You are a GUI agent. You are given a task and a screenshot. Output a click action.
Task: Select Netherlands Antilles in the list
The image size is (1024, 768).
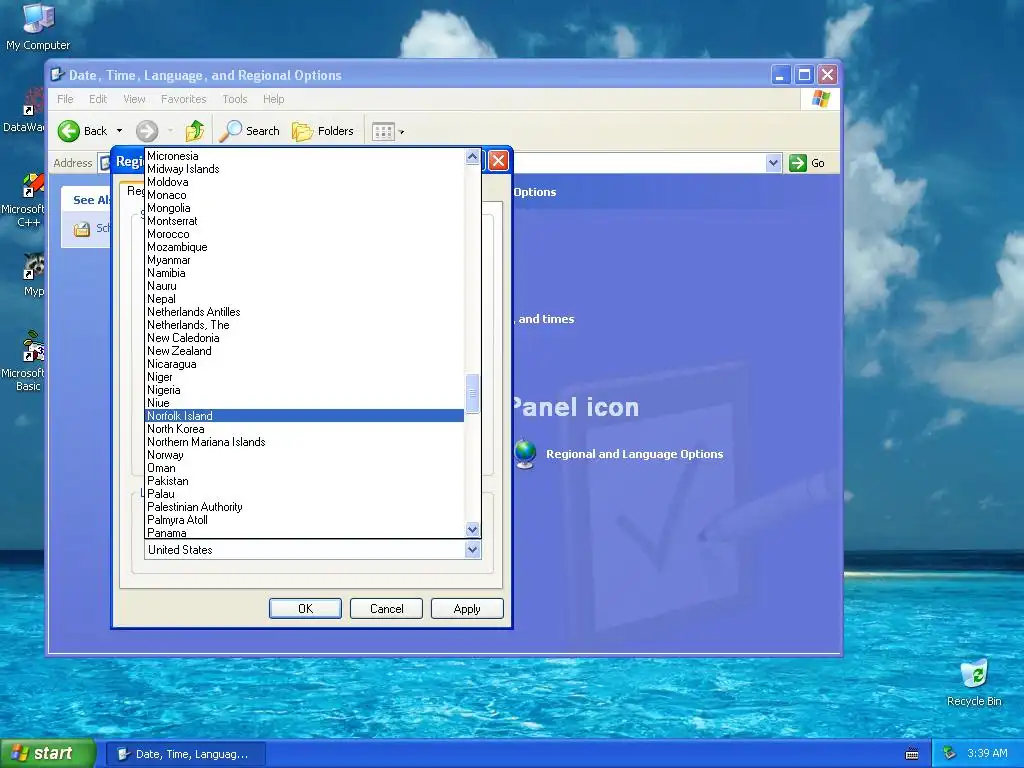tap(304, 312)
